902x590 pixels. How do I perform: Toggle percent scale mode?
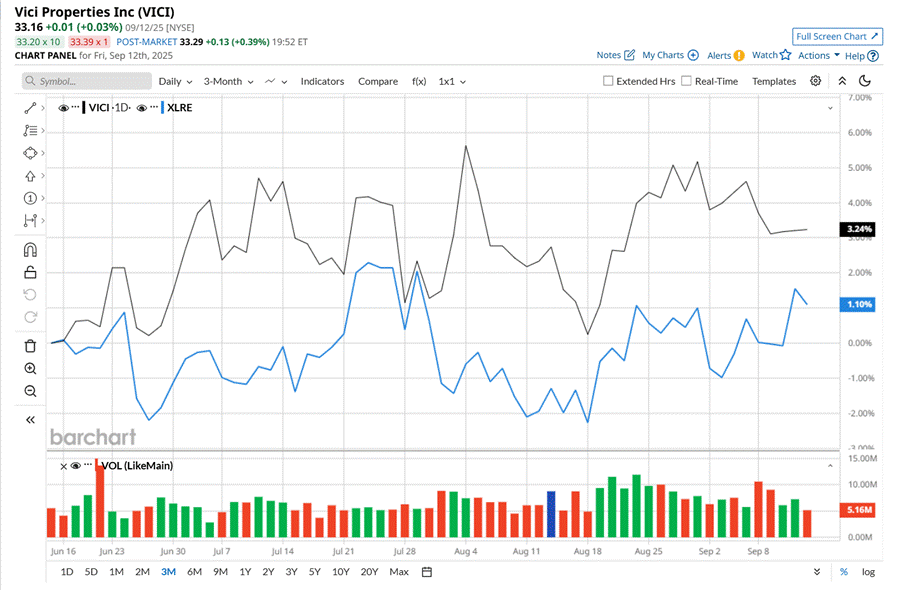click(843, 572)
